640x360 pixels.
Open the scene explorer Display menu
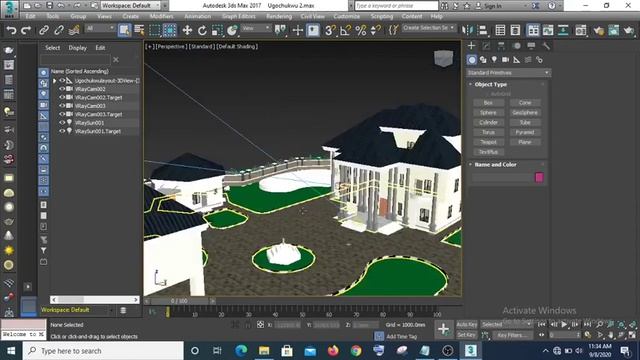pos(78,48)
